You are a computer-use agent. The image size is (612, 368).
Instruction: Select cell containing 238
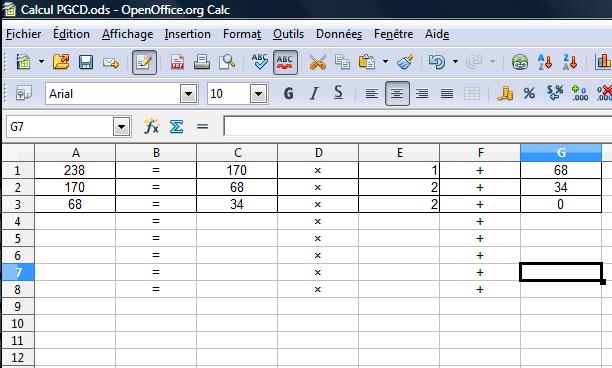click(x=75, y=170)
